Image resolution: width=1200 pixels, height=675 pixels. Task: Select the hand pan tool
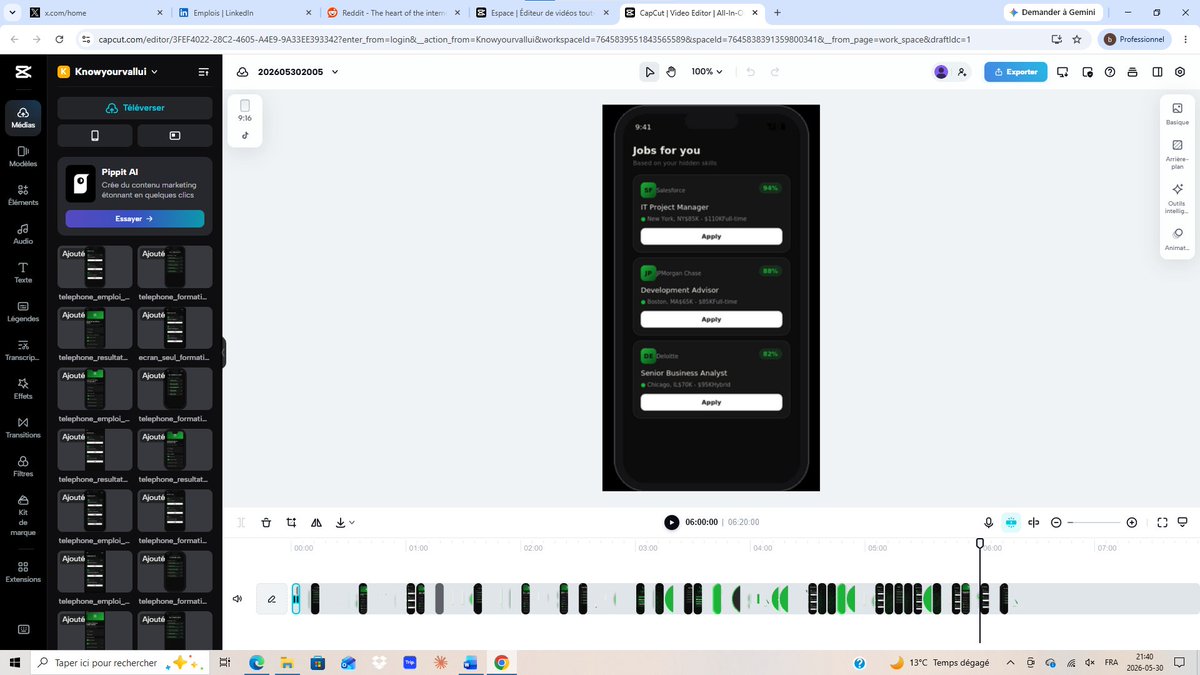[672, 72]
